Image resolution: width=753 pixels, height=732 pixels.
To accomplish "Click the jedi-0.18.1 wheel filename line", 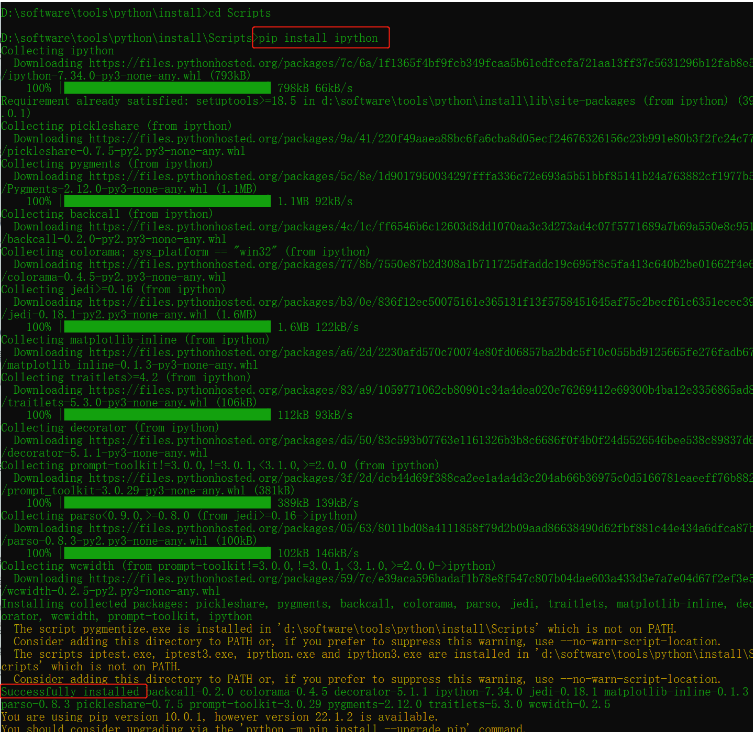I will click(129, 315).
